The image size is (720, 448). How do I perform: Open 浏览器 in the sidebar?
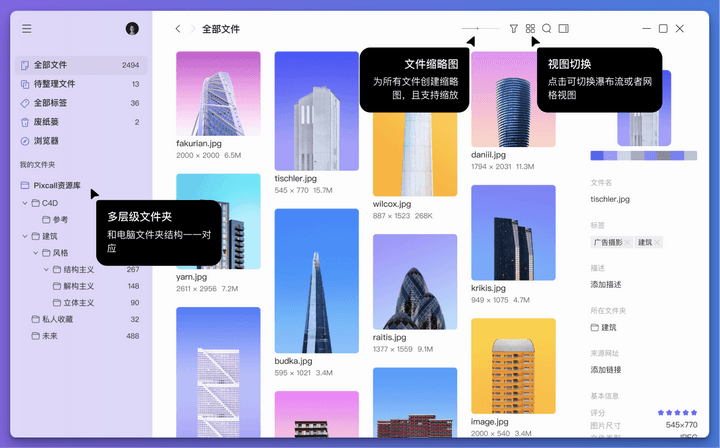(x=81, y=141)
